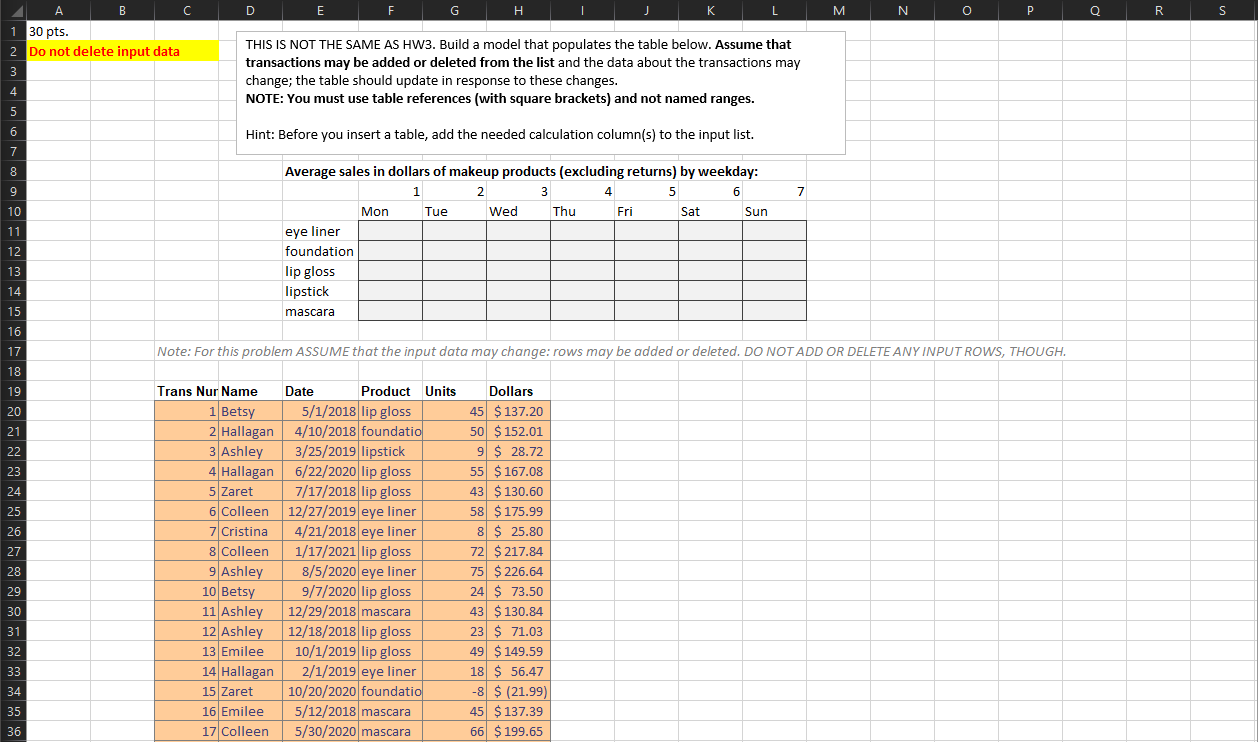Click the date 9/7/2020 cell
This screenshot has height=742, width=1258.
(320, 591)
